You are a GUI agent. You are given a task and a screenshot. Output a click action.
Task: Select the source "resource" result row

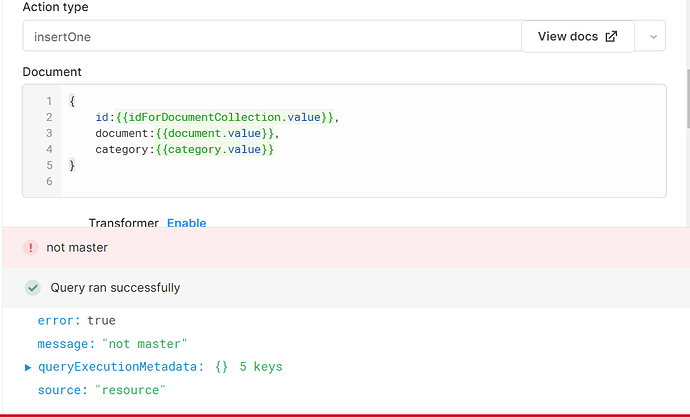tap(102, 390)
